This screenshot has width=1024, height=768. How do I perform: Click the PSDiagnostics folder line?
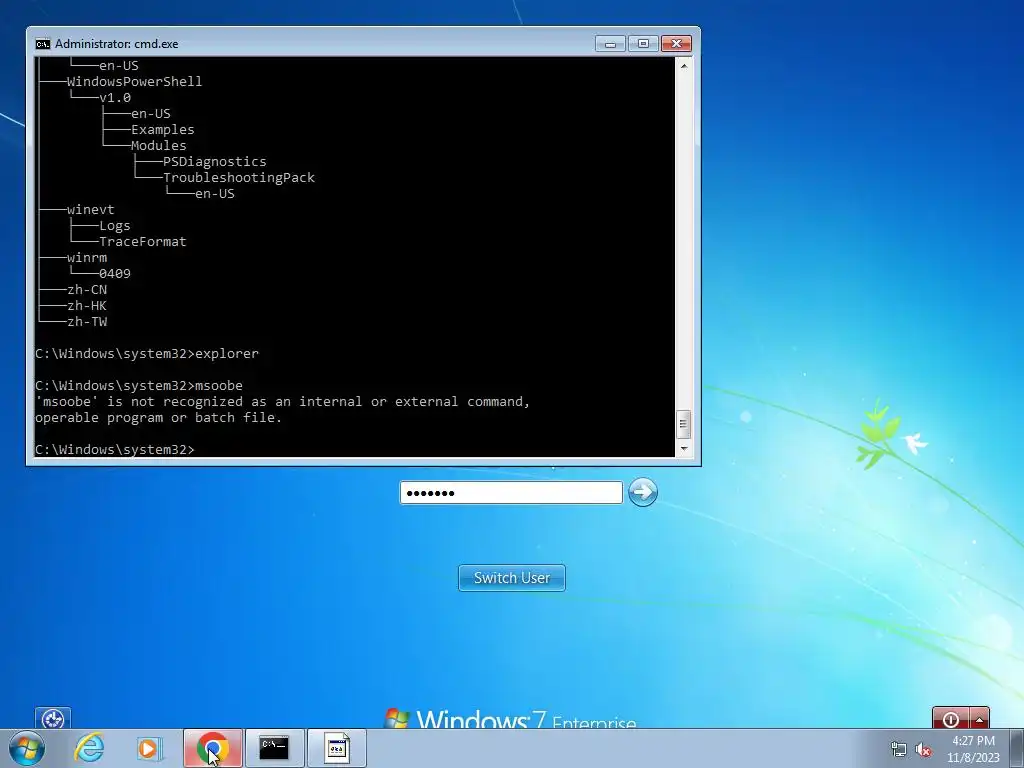[x=215, y=161]
